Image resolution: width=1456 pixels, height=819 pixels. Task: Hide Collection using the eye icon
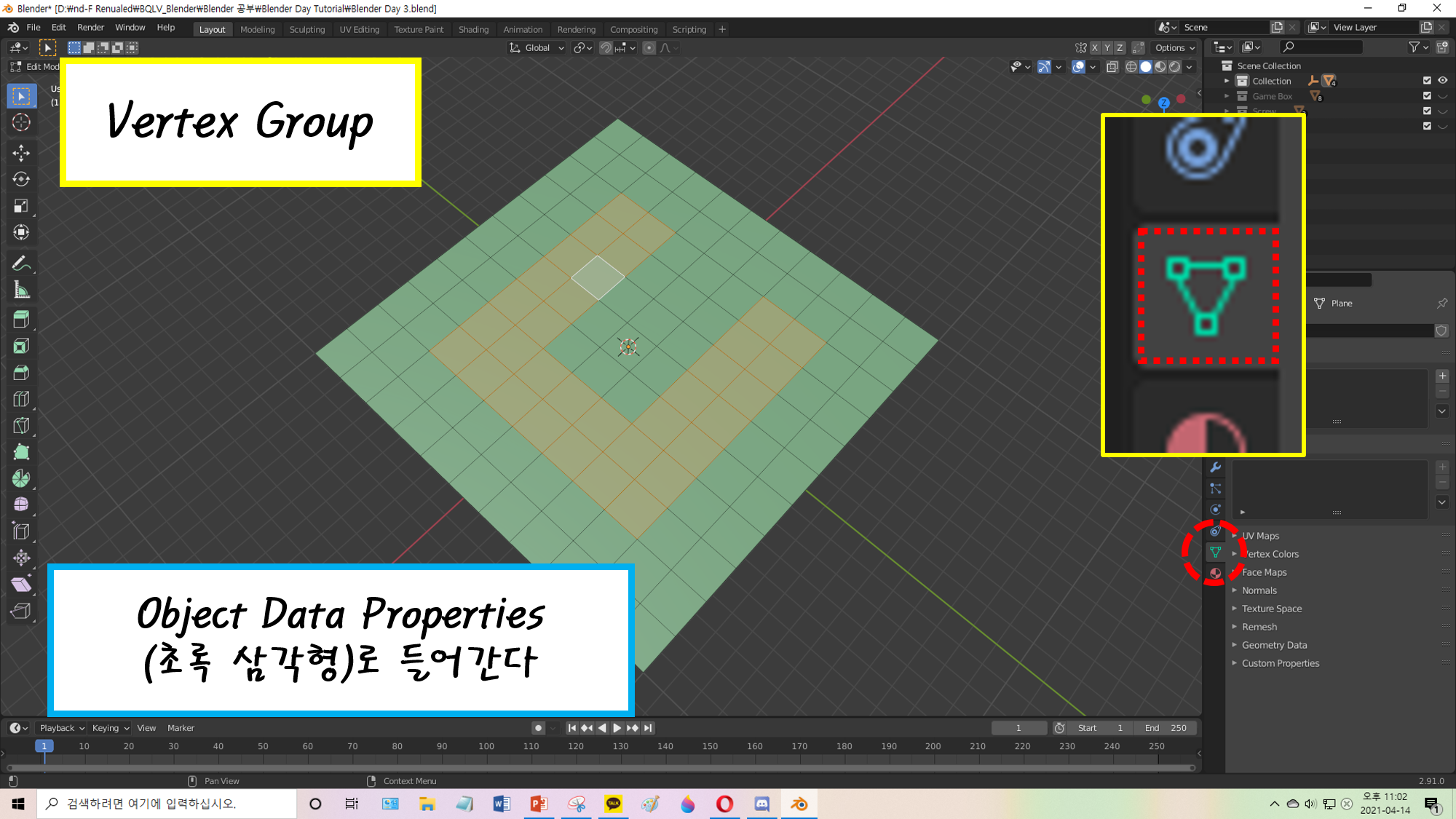[1442, 81]
